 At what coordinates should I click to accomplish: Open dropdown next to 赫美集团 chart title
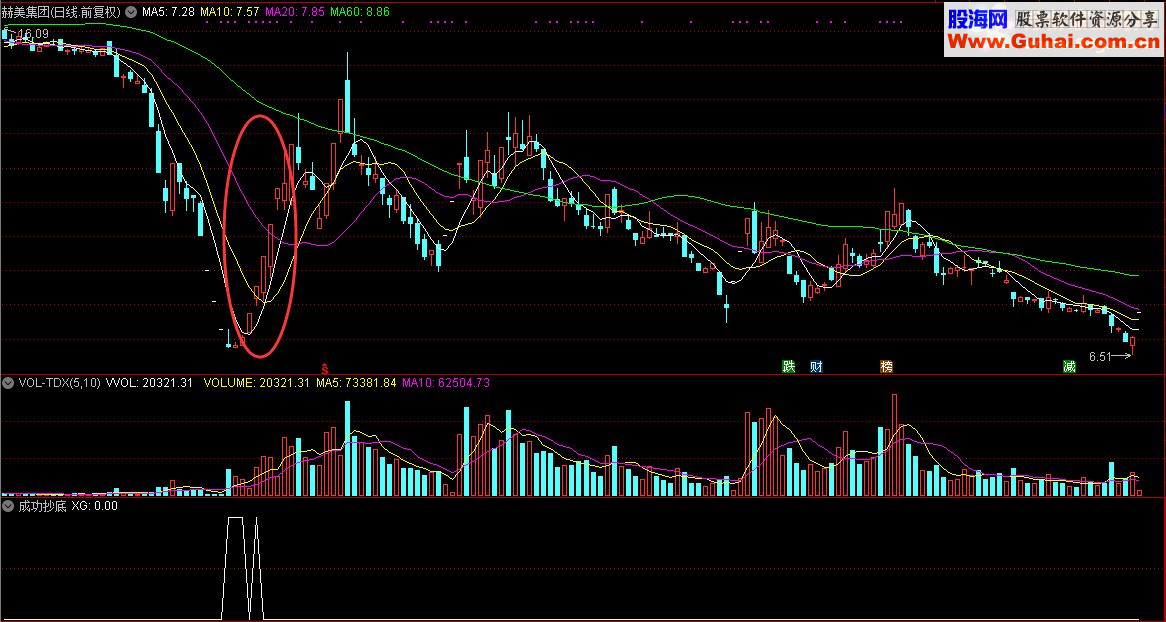131,12
